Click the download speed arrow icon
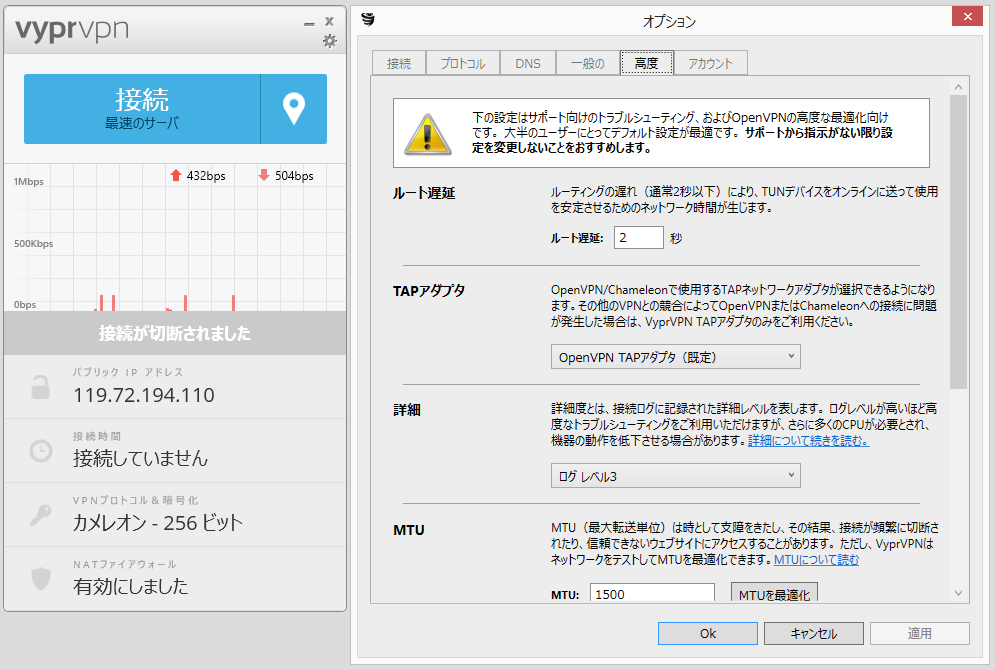Viewport: 995px width, 670px height. (264, 175)
